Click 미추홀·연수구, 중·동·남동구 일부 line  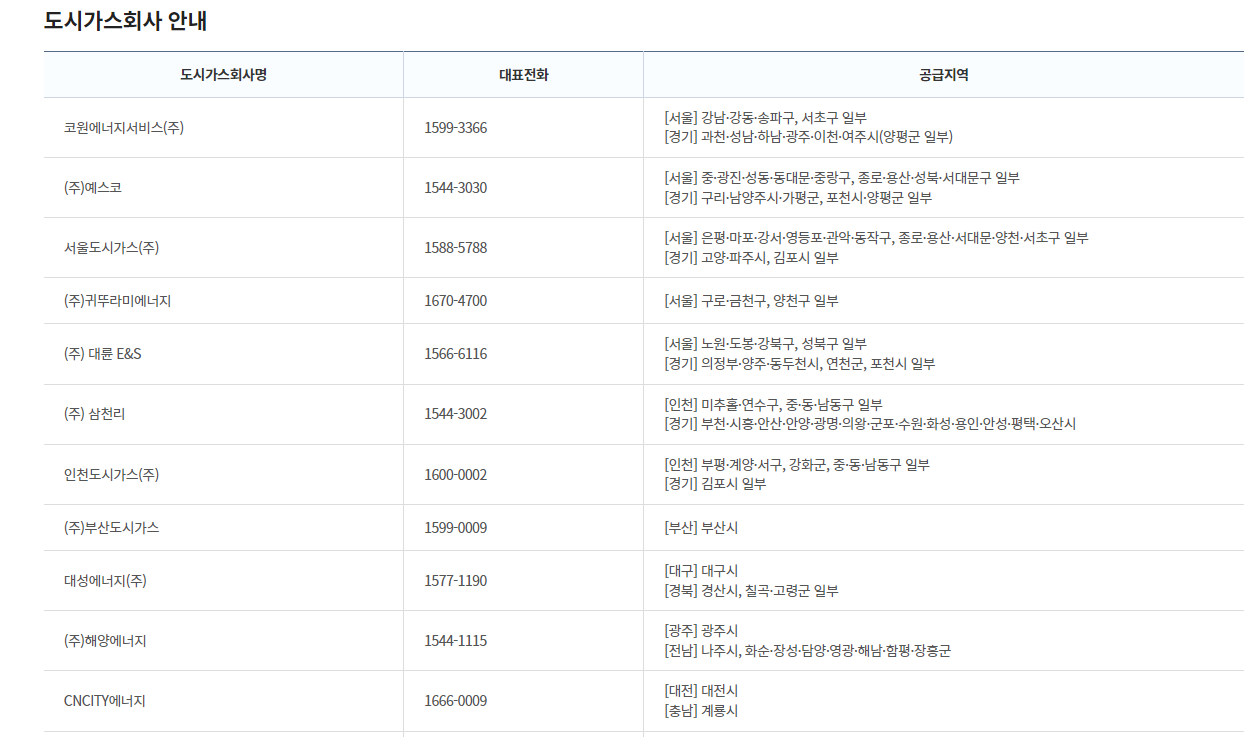pos(774,405)
